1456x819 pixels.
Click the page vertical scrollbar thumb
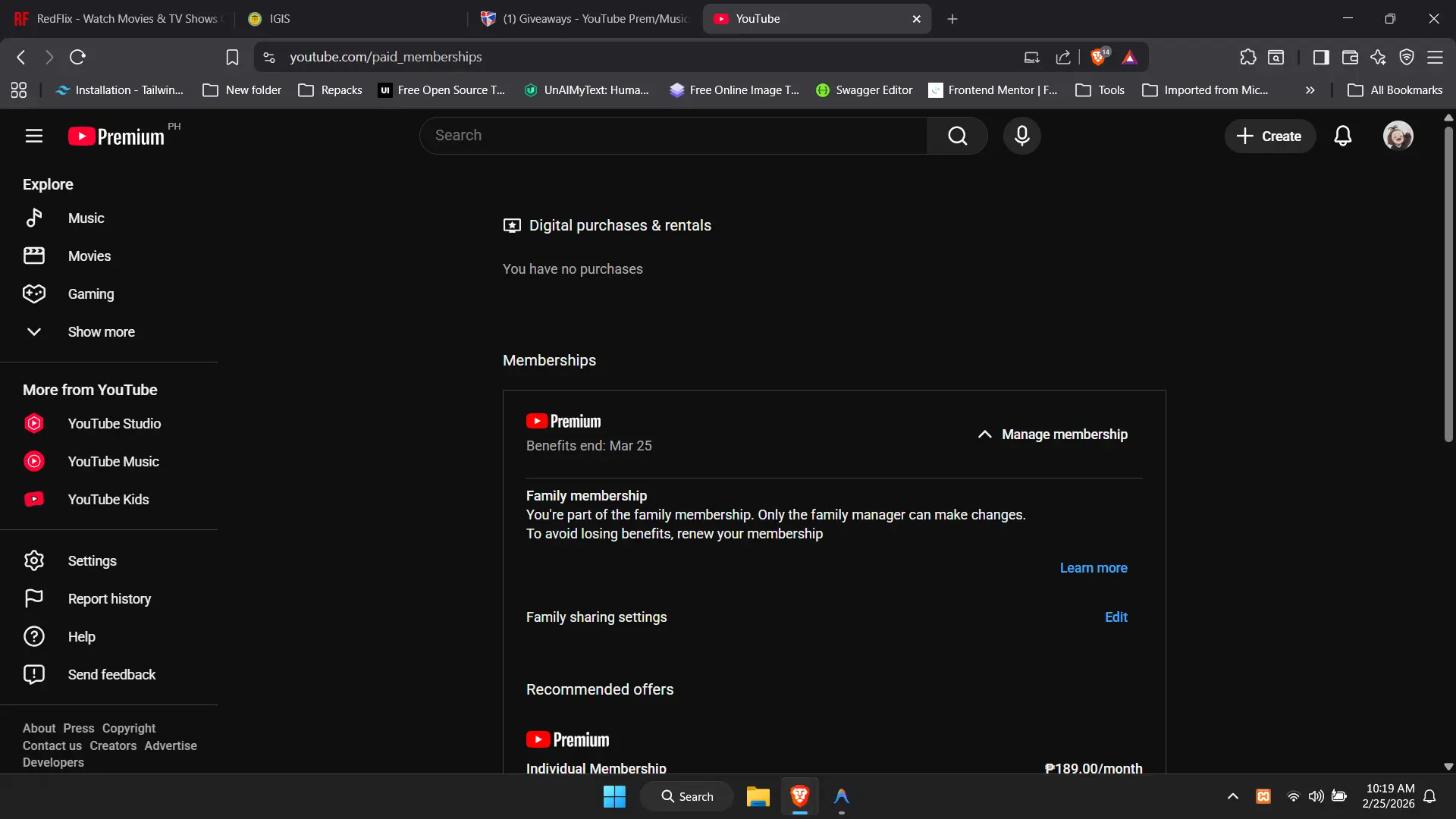point(1448,284)
